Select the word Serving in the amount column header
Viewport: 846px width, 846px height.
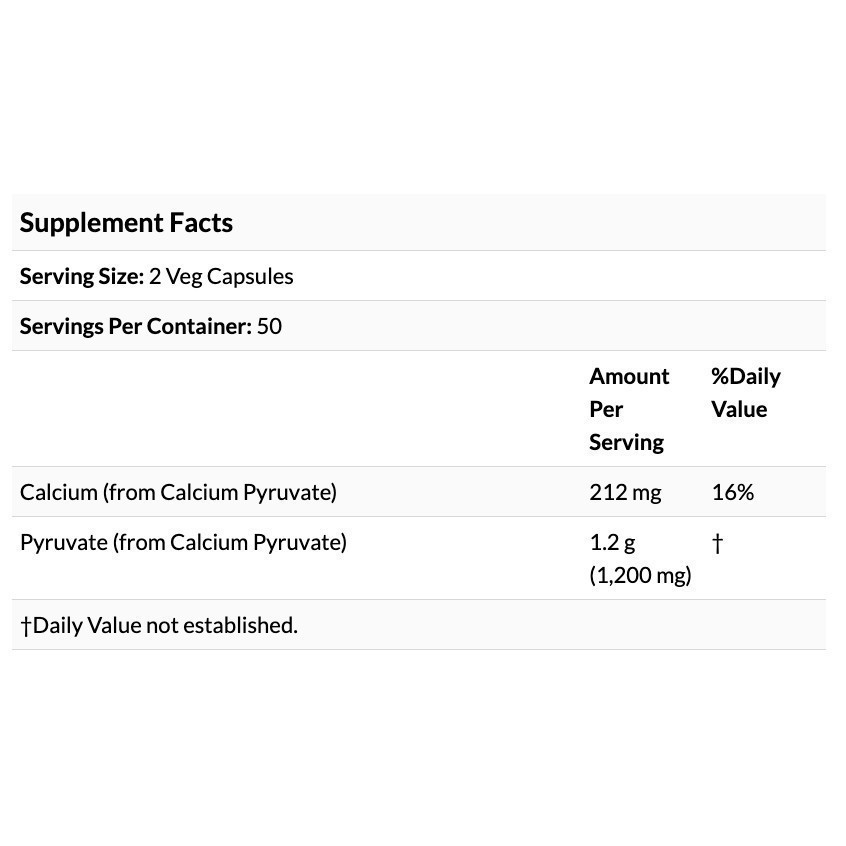pos(626,442)
